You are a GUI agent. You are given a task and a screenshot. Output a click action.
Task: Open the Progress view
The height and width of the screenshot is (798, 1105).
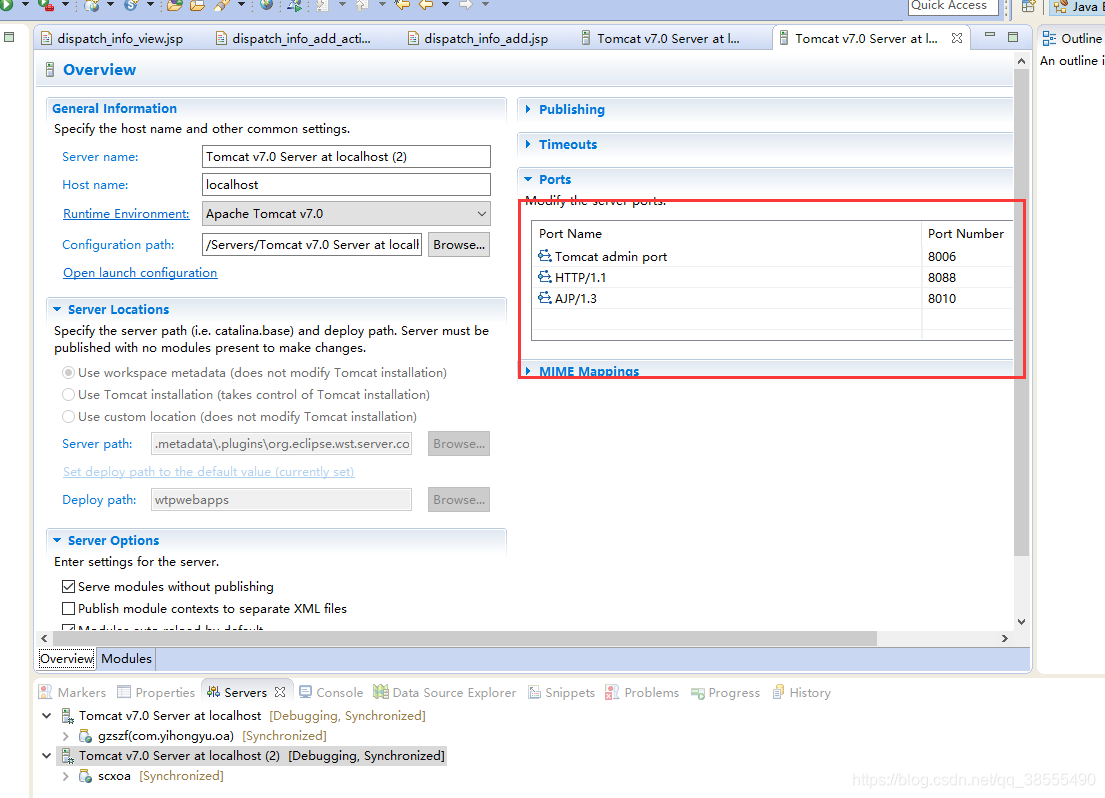[725, 693]
